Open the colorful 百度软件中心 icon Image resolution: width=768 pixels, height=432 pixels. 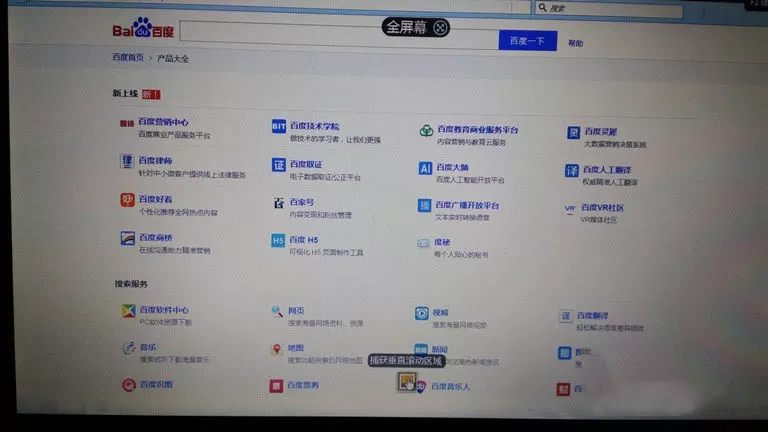click(x=129, y=311)
